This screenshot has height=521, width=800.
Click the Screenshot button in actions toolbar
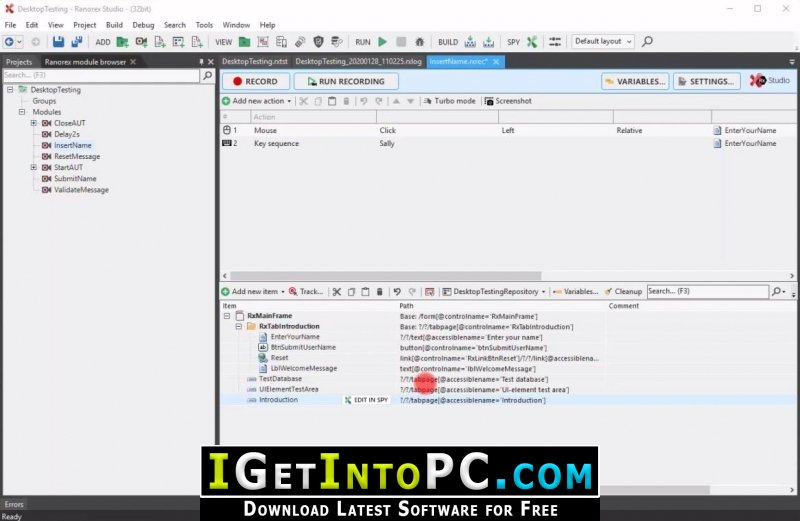(x=508, y=101)
